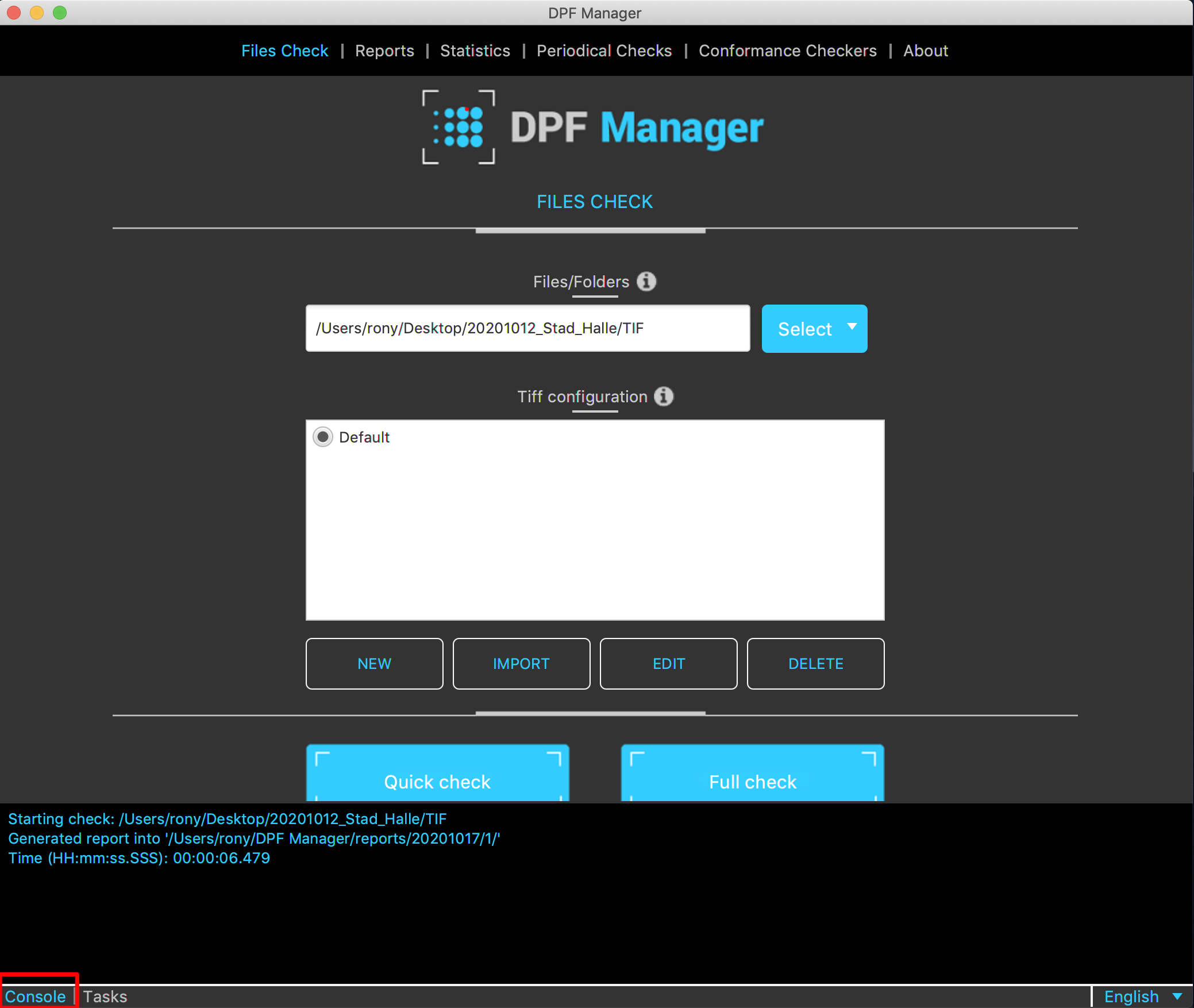Screen dimensions: 1194x1008
Task: Click the IMPORT configuration button
Action: click(x=521, y=664)
